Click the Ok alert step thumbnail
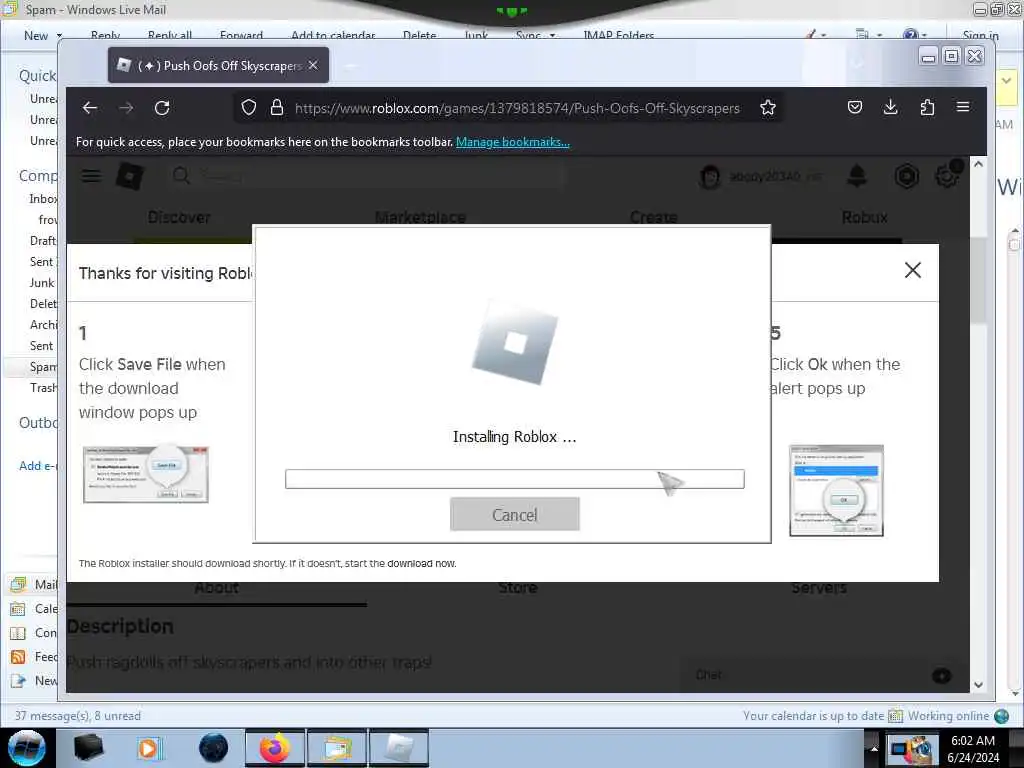Viewport: 1024px width, 768px height. pos(837,490)
